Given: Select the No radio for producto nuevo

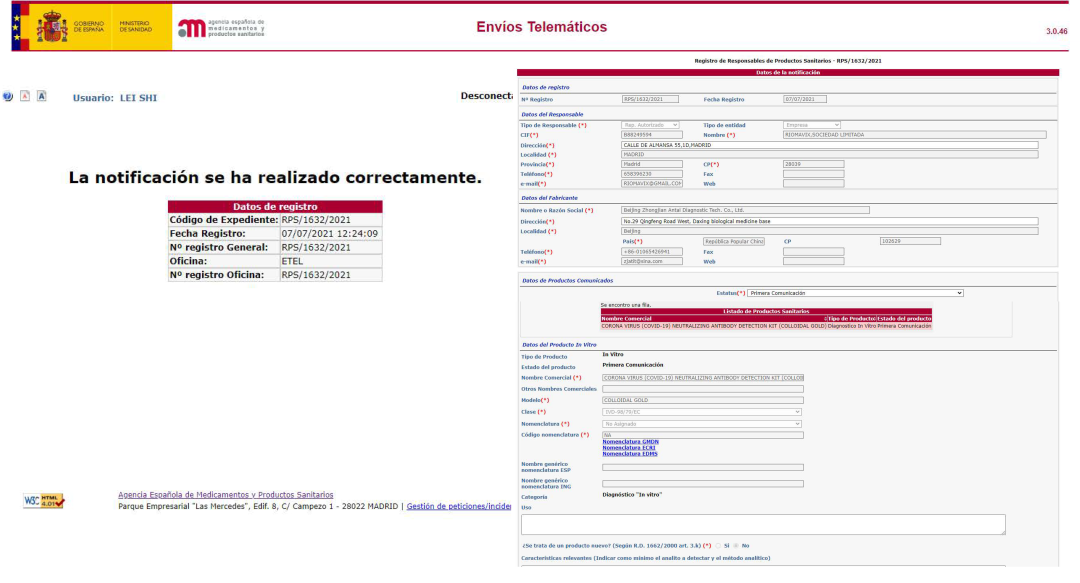Looking at the screenshot, I should click(x=736, y=546).
